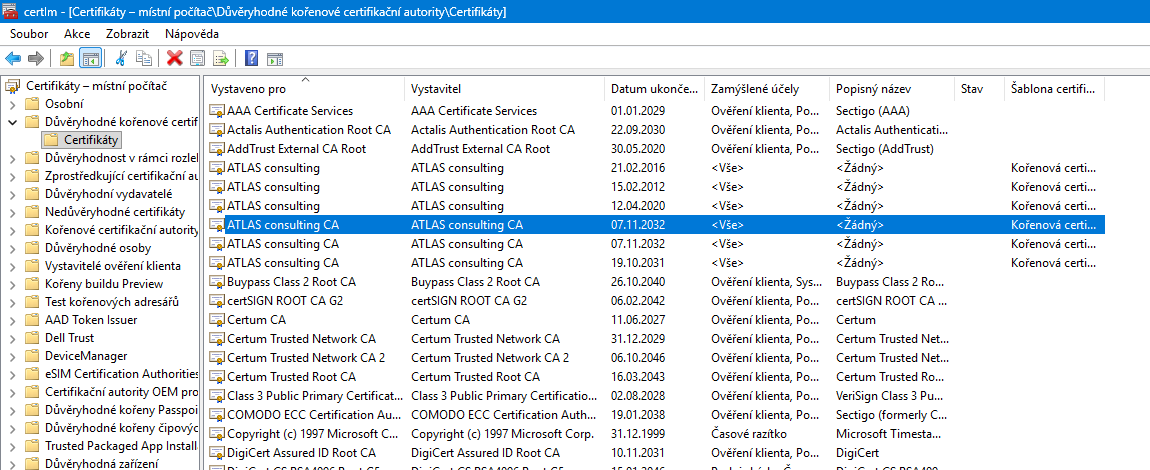
Task: Expand the Osobní tree node
Action: point(12,104)
